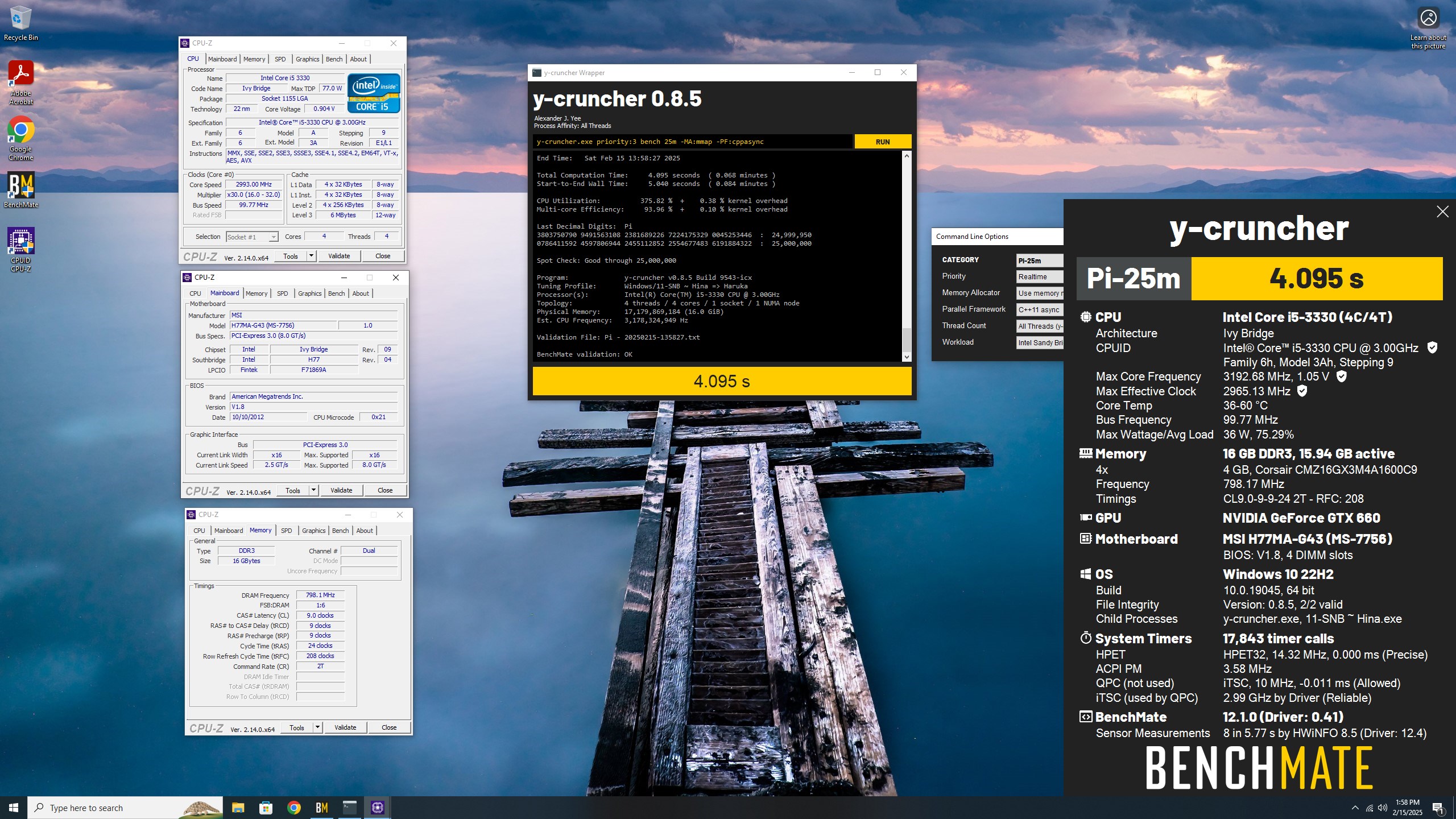Click the 1:58 PM taskbar clock

(1407, 808)
